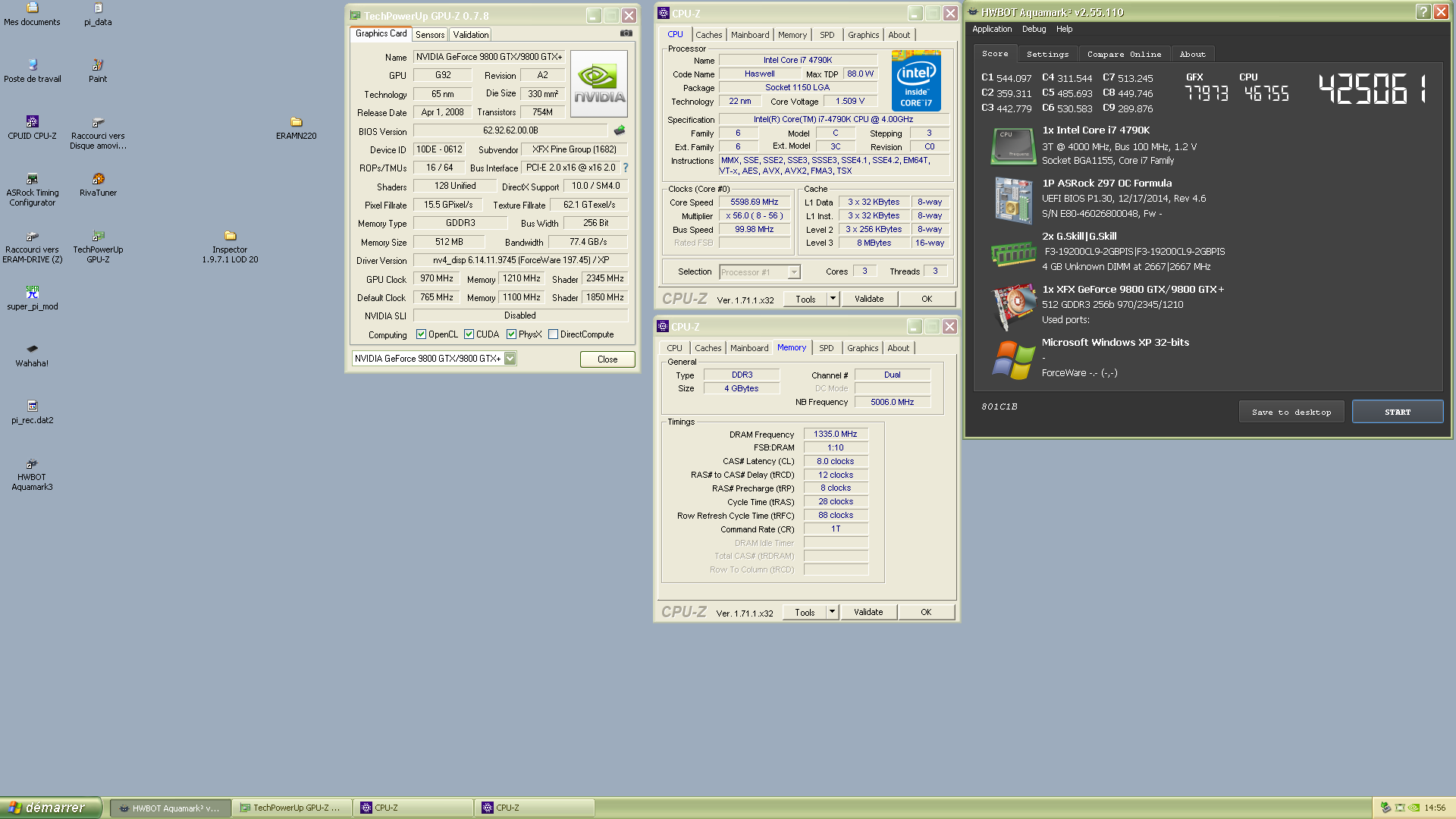Select the Poste de travail desktop icon
This screenshot has height=819, width=1456.
point(32,71)
